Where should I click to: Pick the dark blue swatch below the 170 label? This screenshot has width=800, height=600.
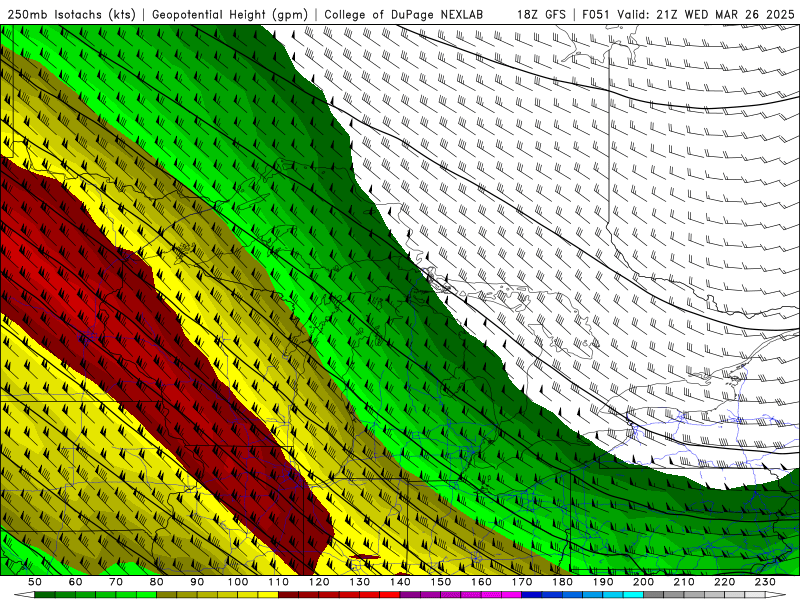pyautogui.click(x=532, y=595)
